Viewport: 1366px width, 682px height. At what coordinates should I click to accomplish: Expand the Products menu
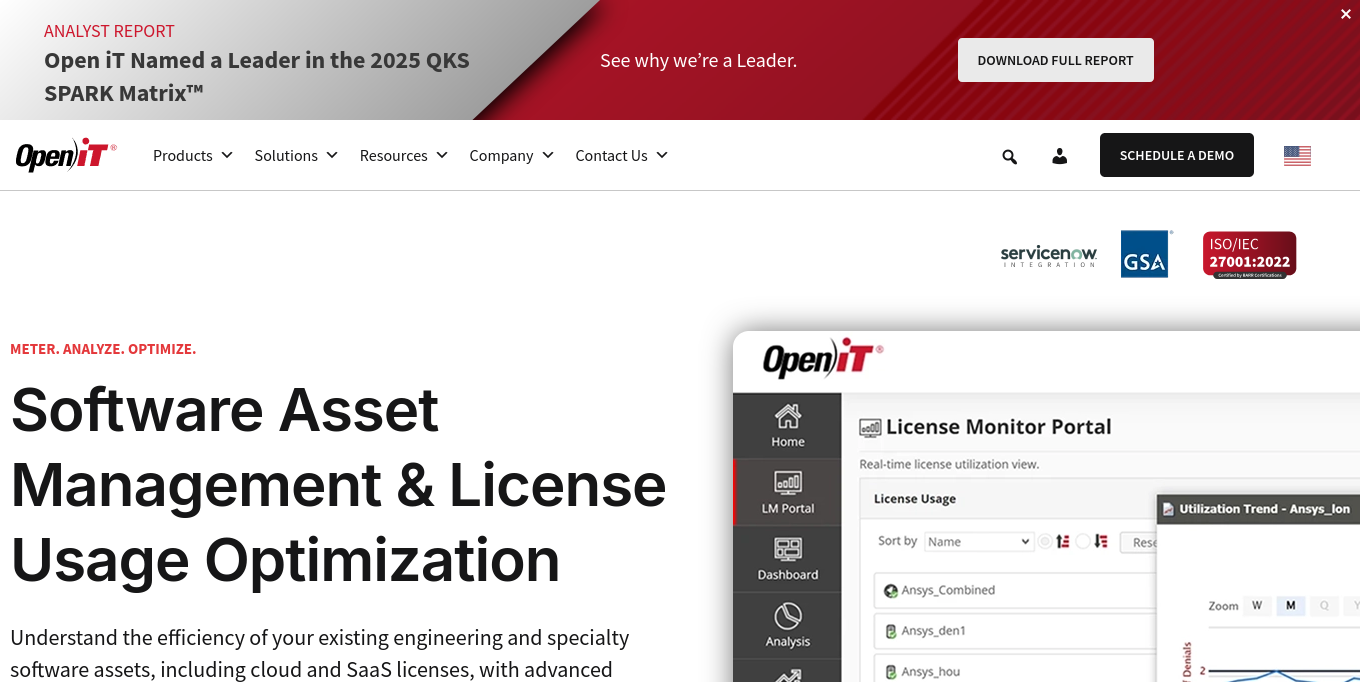(192, 155)
